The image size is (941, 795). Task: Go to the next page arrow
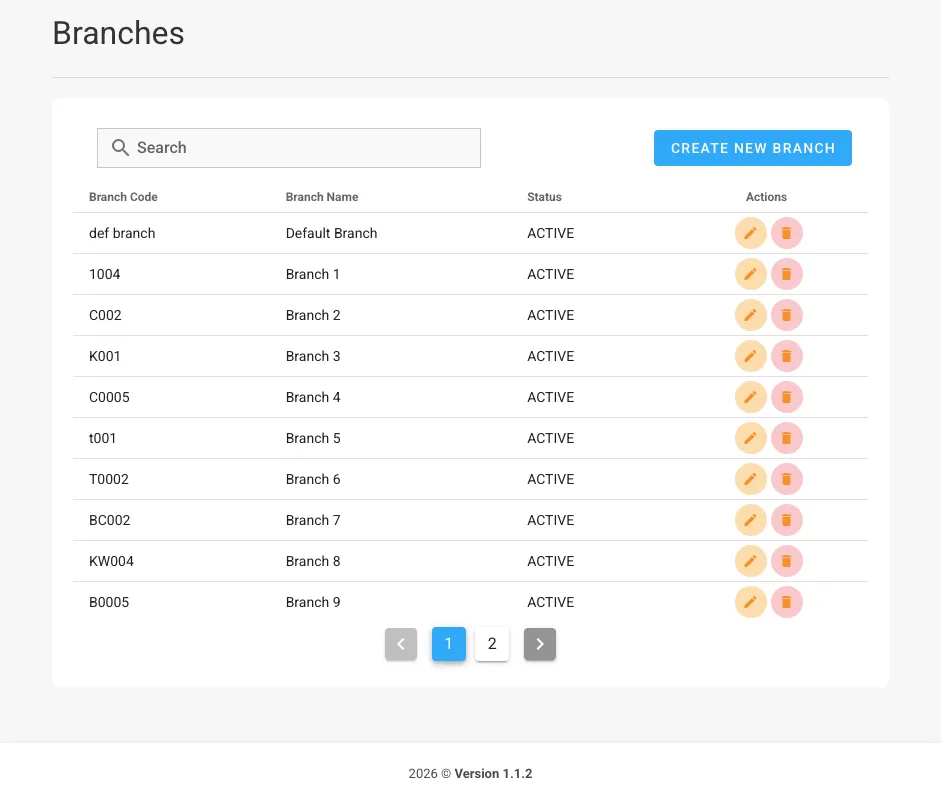click(x=540, y=644)
